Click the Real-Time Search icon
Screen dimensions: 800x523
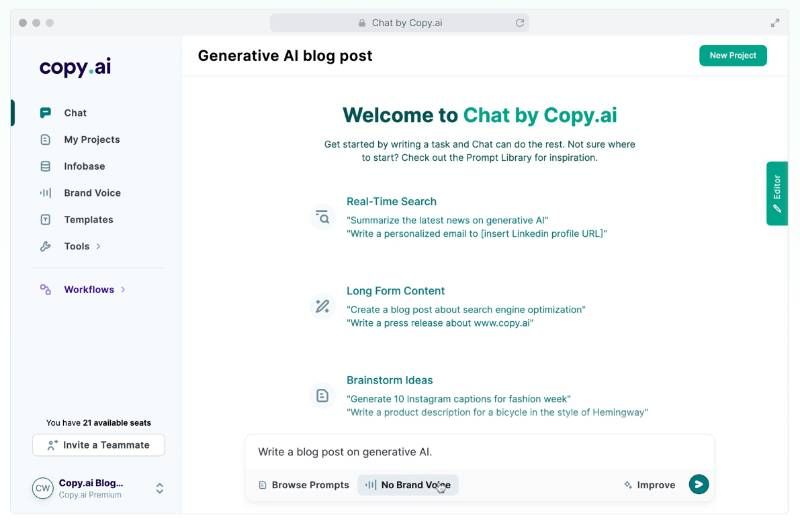pyautogui.click(x=322, y=217)
